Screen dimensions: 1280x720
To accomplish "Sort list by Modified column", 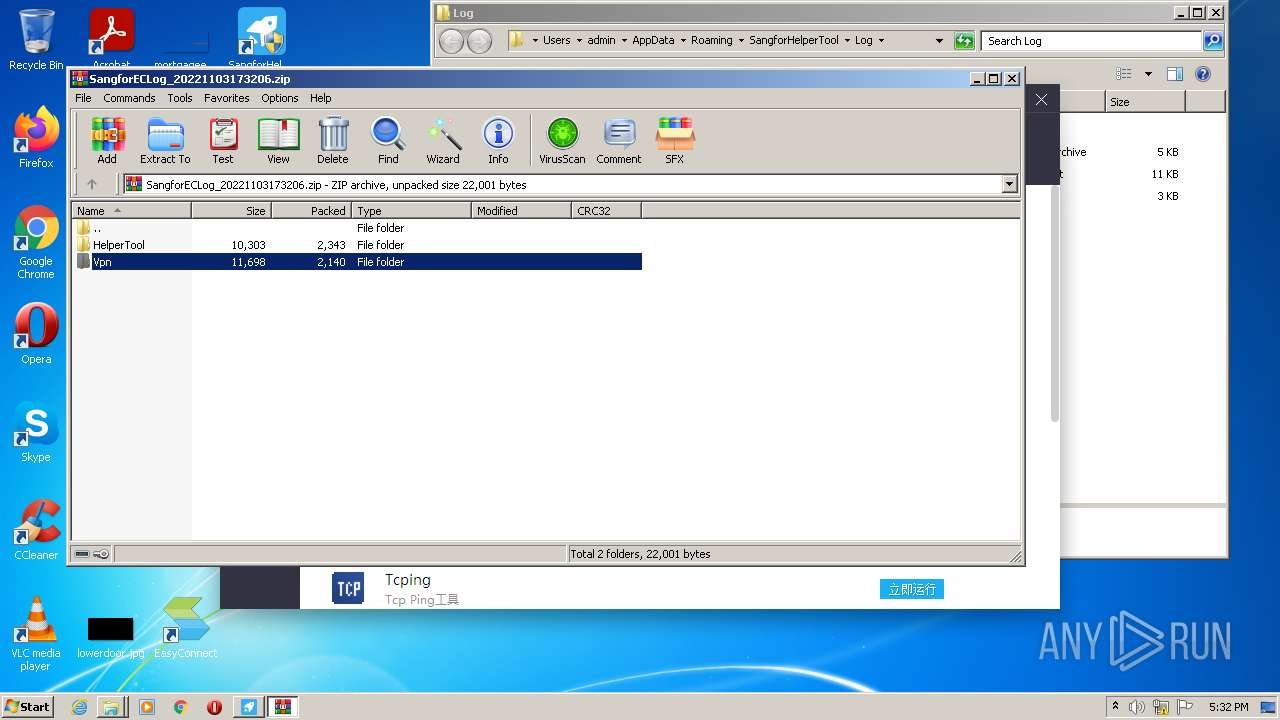I will (521, 211).
